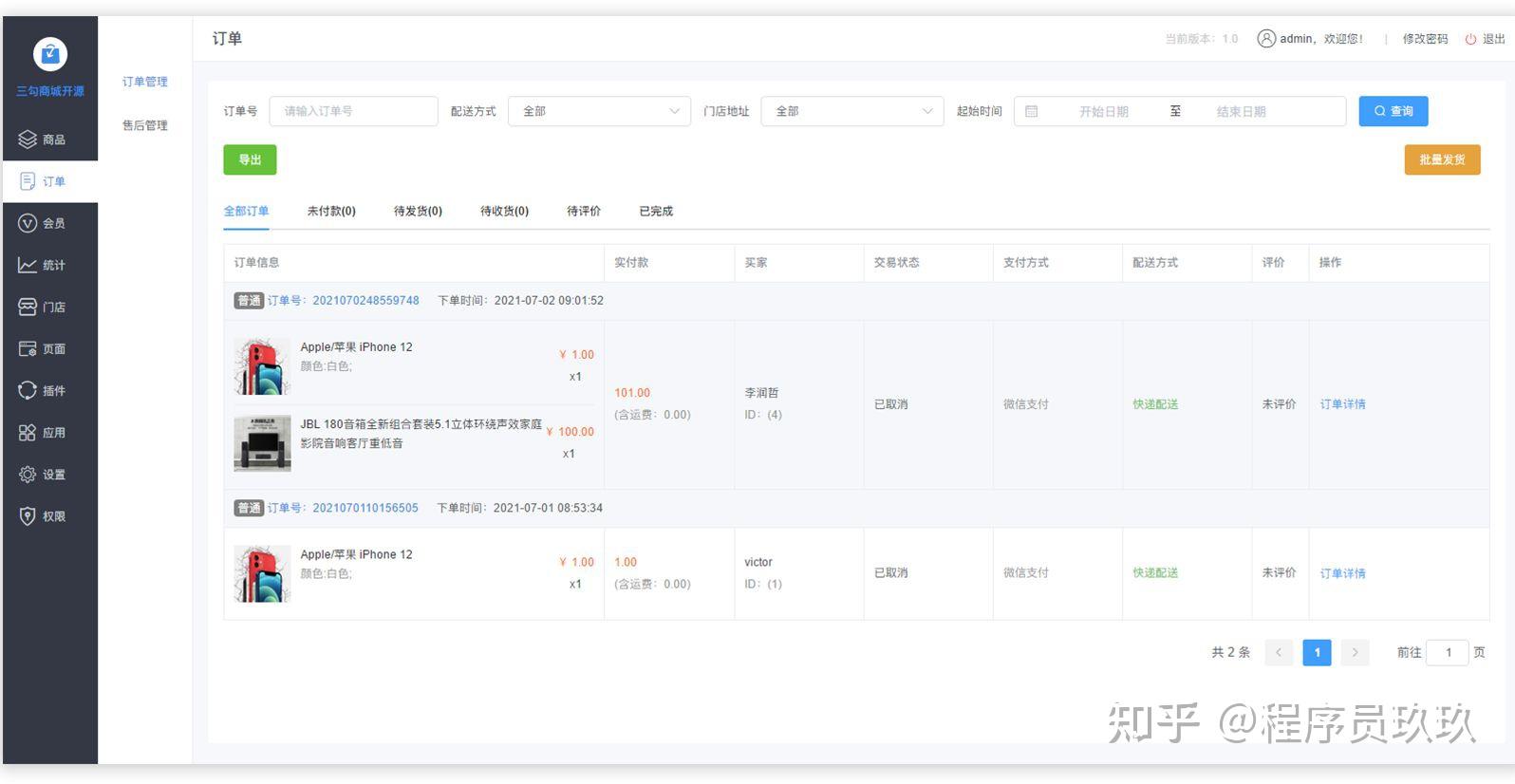
Task: Click iPhone 12 thumbnail in first order
Action: click(262, 366)
